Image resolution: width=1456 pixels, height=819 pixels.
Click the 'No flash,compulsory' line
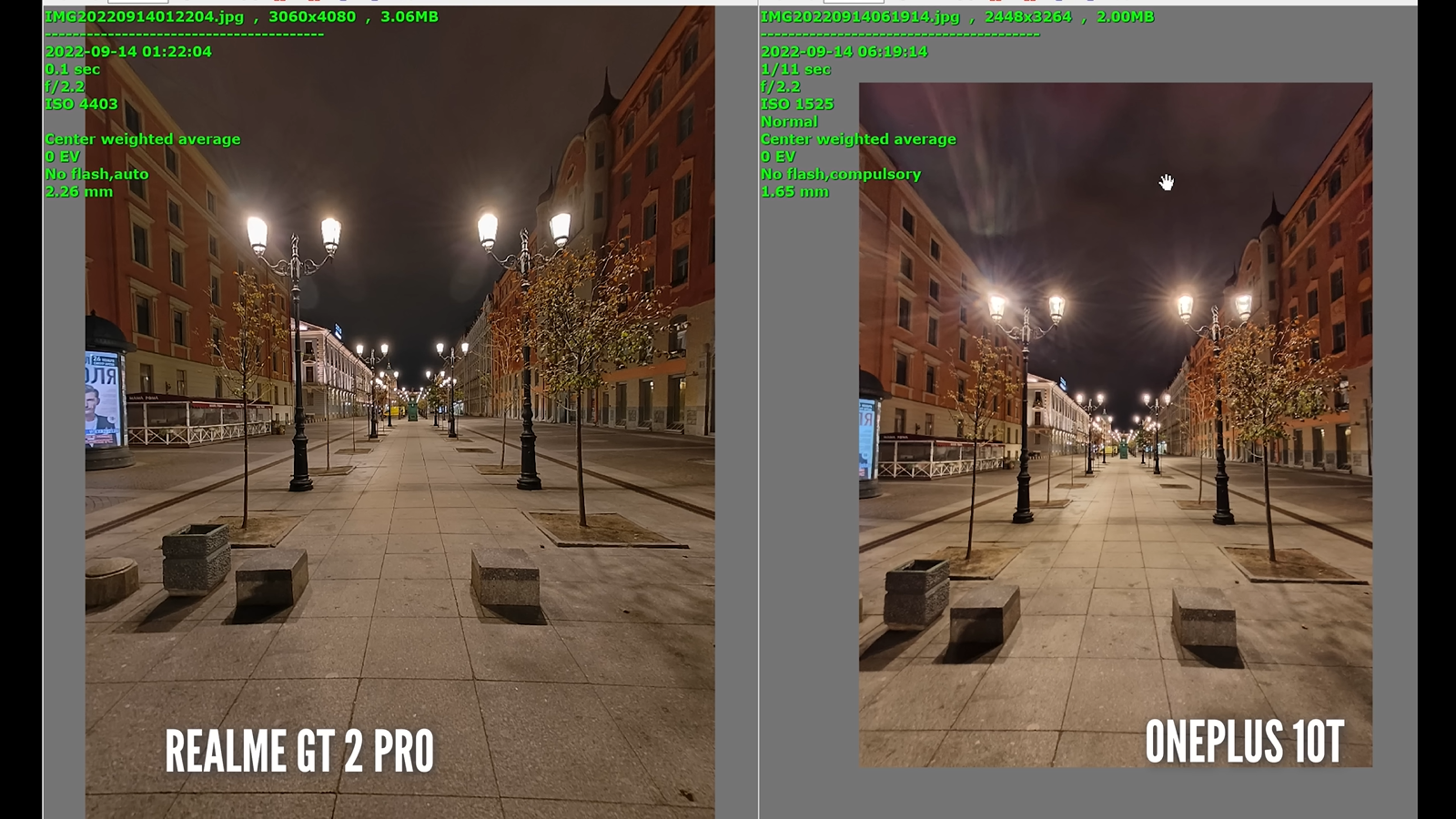pyautogui.click(x=841, y=174)
